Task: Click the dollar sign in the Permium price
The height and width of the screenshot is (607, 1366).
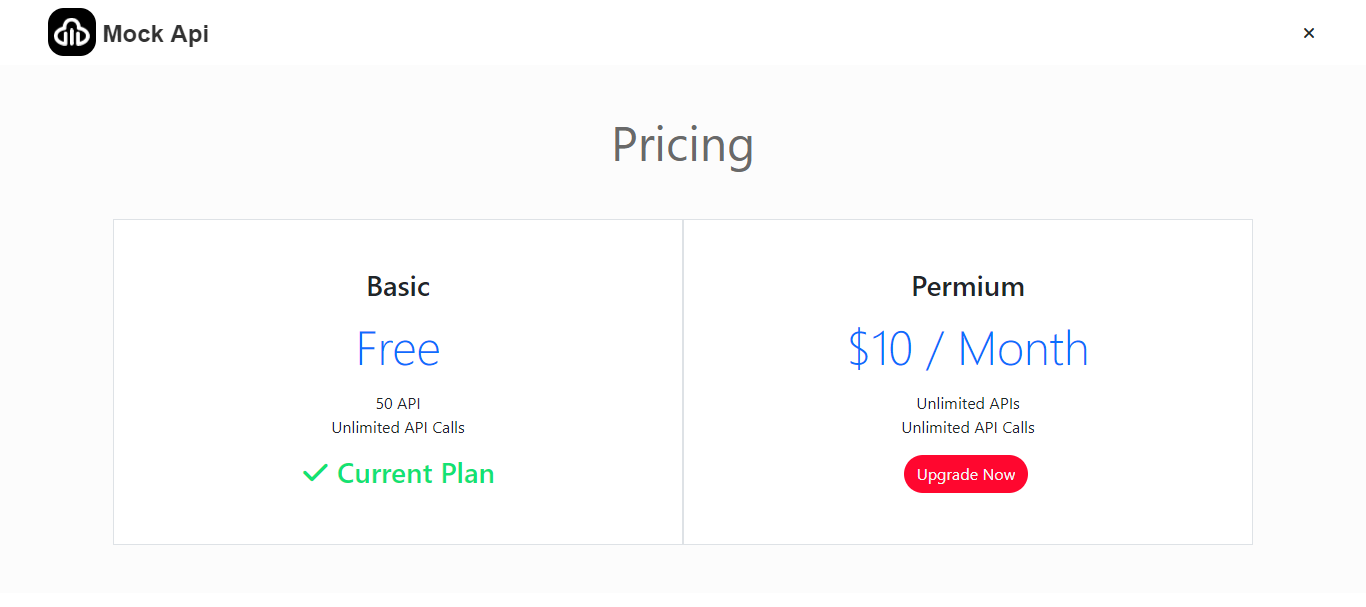Action: tap(859, 349)
